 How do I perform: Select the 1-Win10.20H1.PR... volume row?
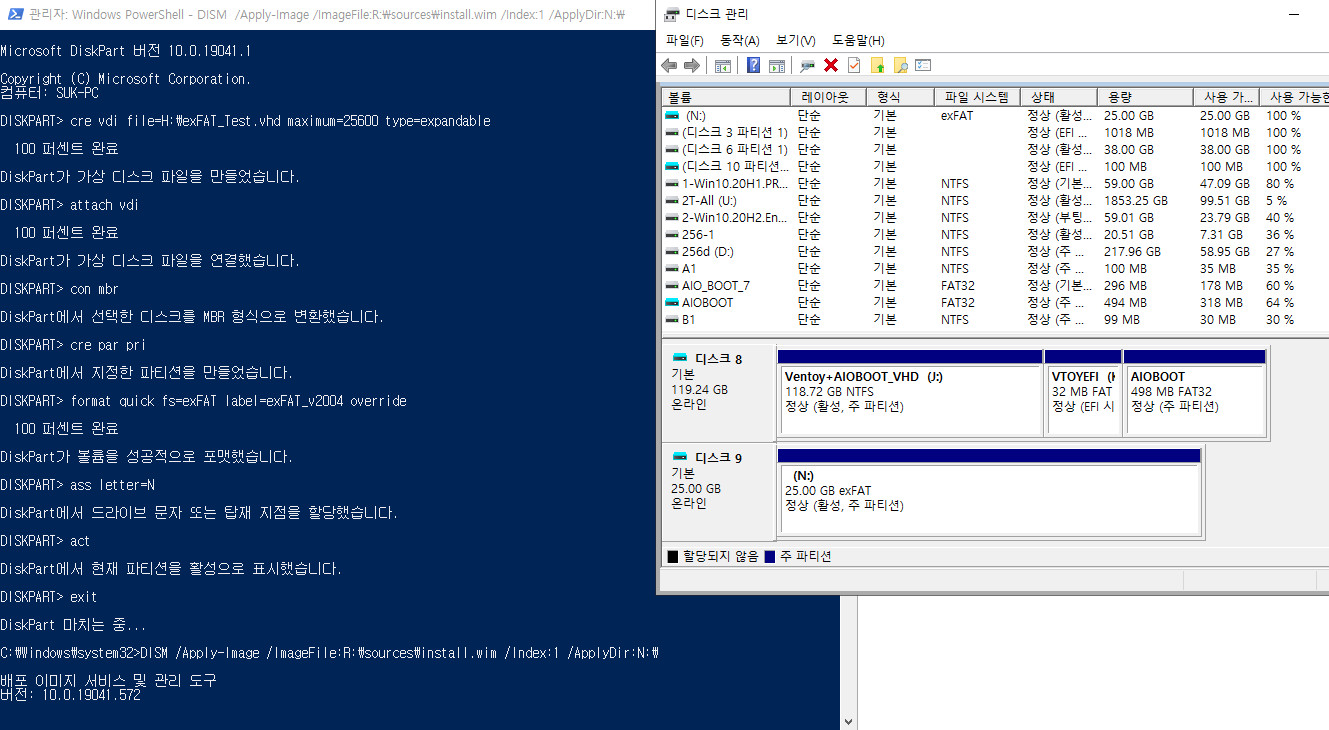[x=995, y=183]
